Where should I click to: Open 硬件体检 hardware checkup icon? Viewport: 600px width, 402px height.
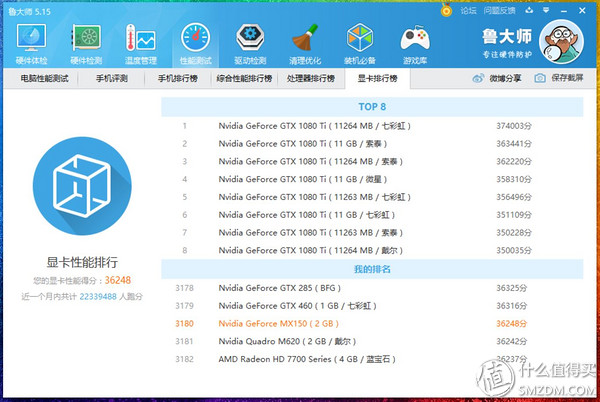31,44
